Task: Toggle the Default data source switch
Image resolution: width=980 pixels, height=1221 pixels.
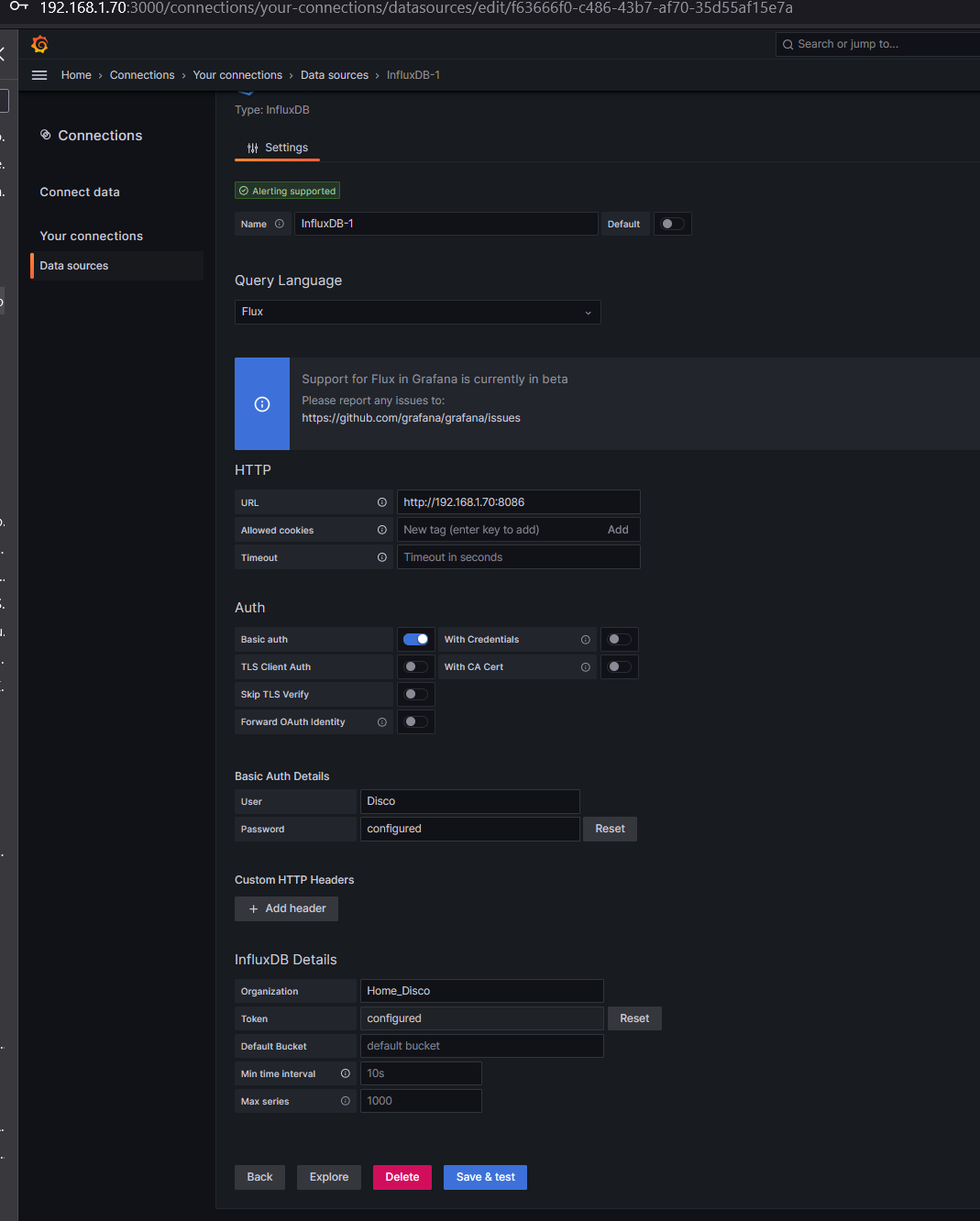Action: pyautogui.click(x=673, y=224)
